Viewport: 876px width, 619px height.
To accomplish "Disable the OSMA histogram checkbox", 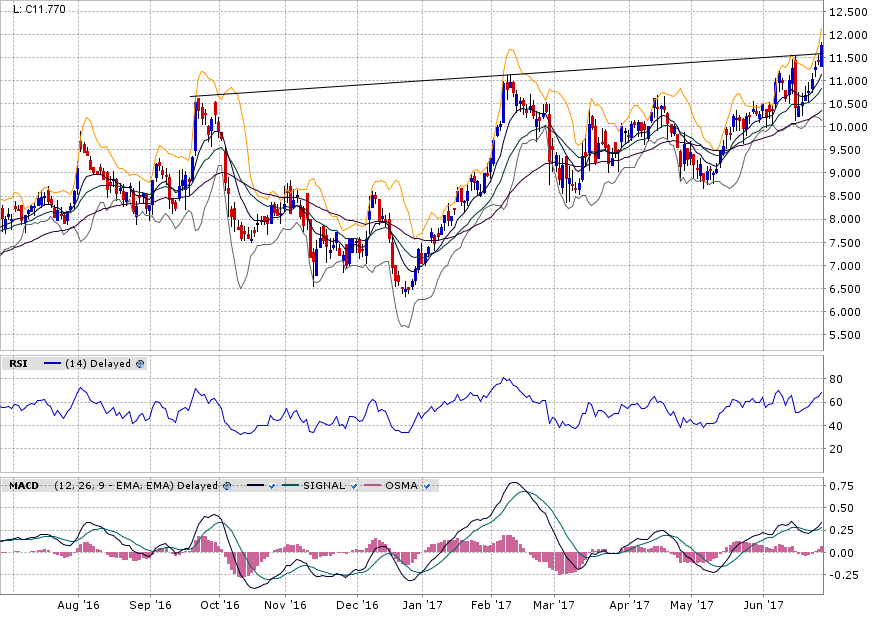I will pos(427,486).
